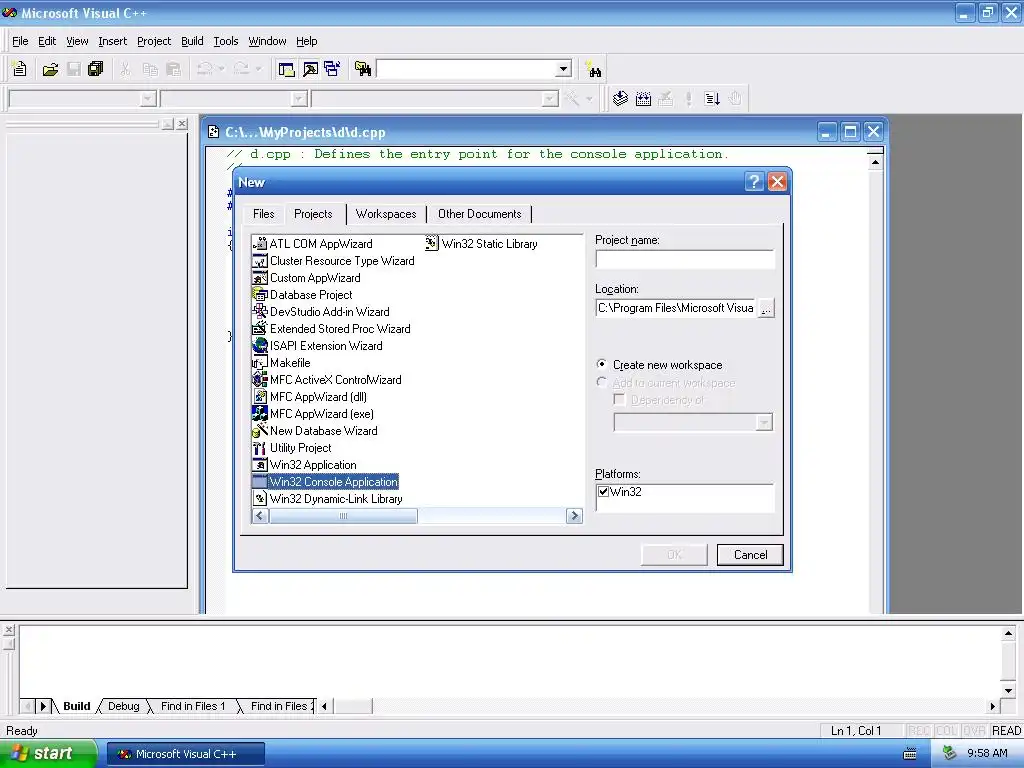Open the find combo box dropdown
The height and width of the screenshot is (768, 1024).
point(563,69)
